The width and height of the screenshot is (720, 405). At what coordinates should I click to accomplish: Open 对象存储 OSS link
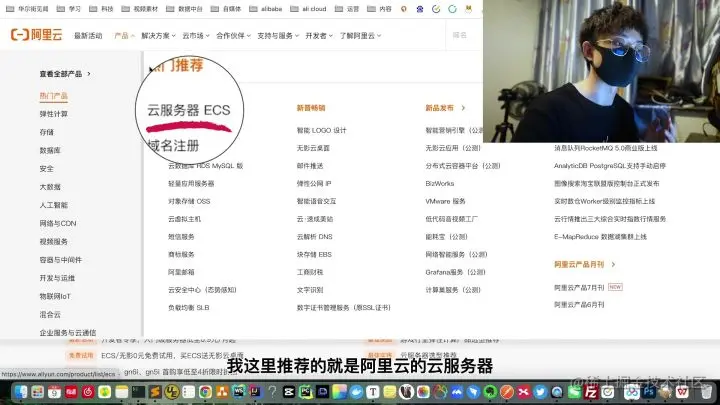189,201
